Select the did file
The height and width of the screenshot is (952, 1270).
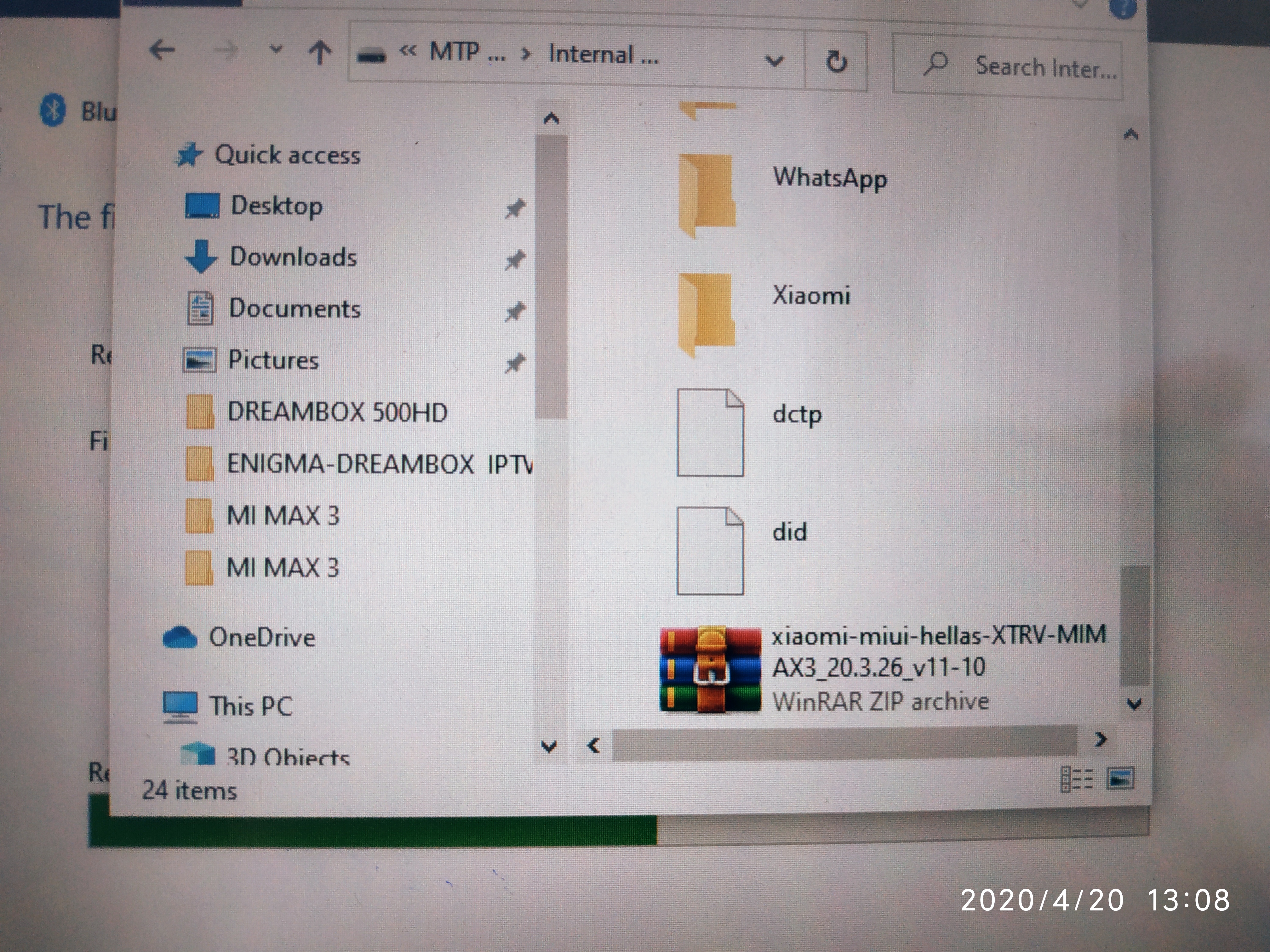[x=789, y=533]
